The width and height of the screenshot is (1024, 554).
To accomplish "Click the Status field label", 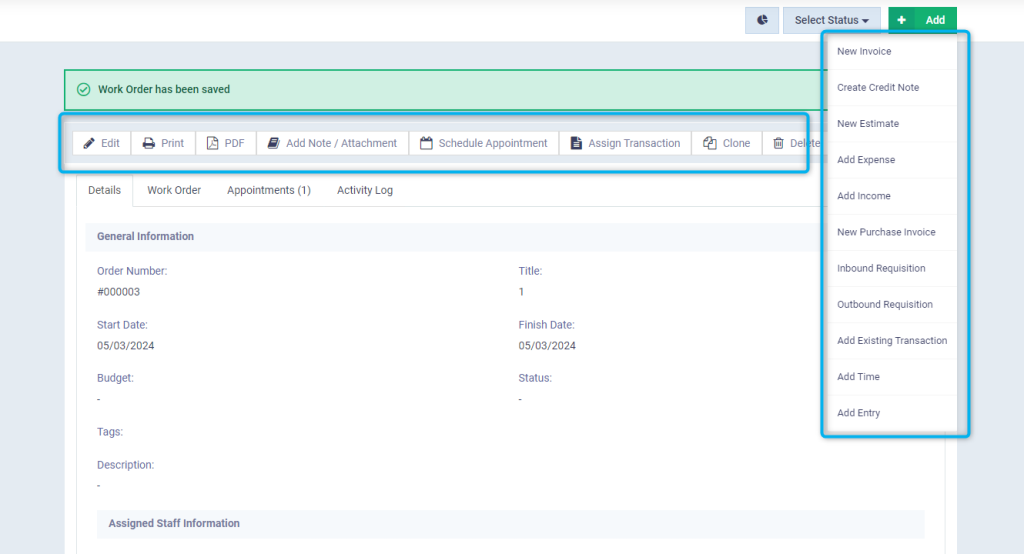I will click(x=535, y=378).
